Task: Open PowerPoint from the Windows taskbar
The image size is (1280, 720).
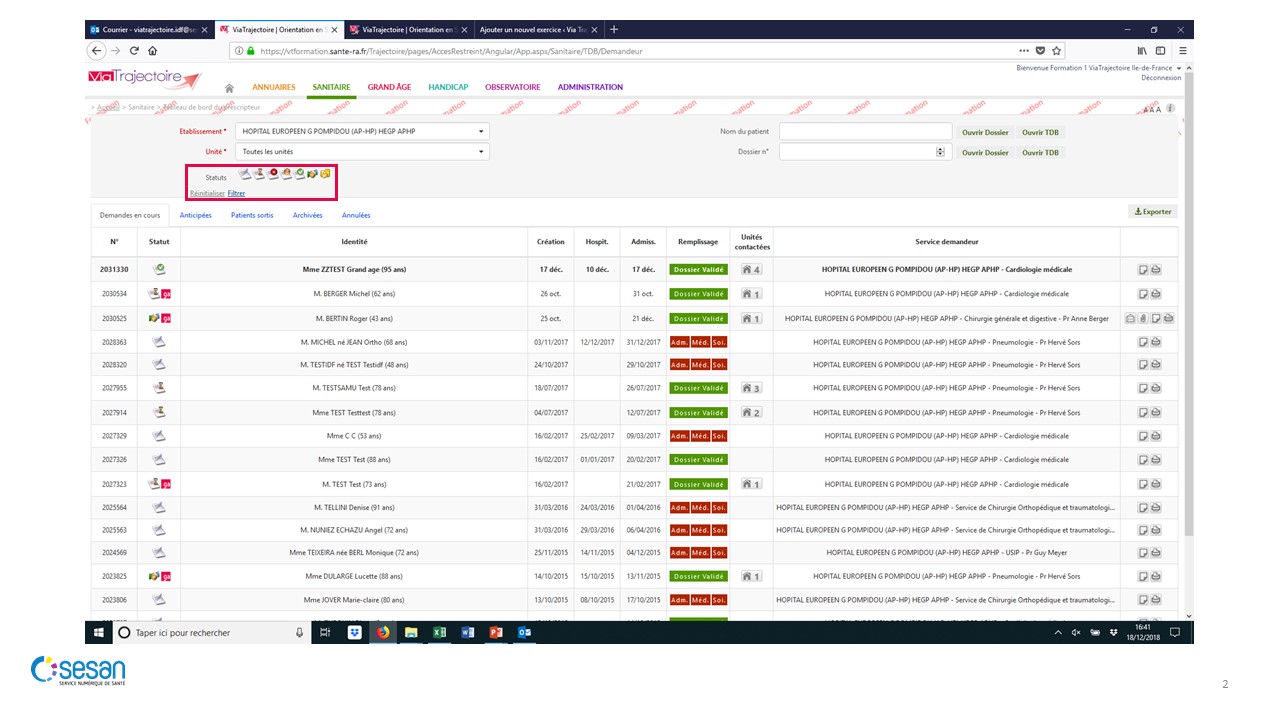Action: 494,633
